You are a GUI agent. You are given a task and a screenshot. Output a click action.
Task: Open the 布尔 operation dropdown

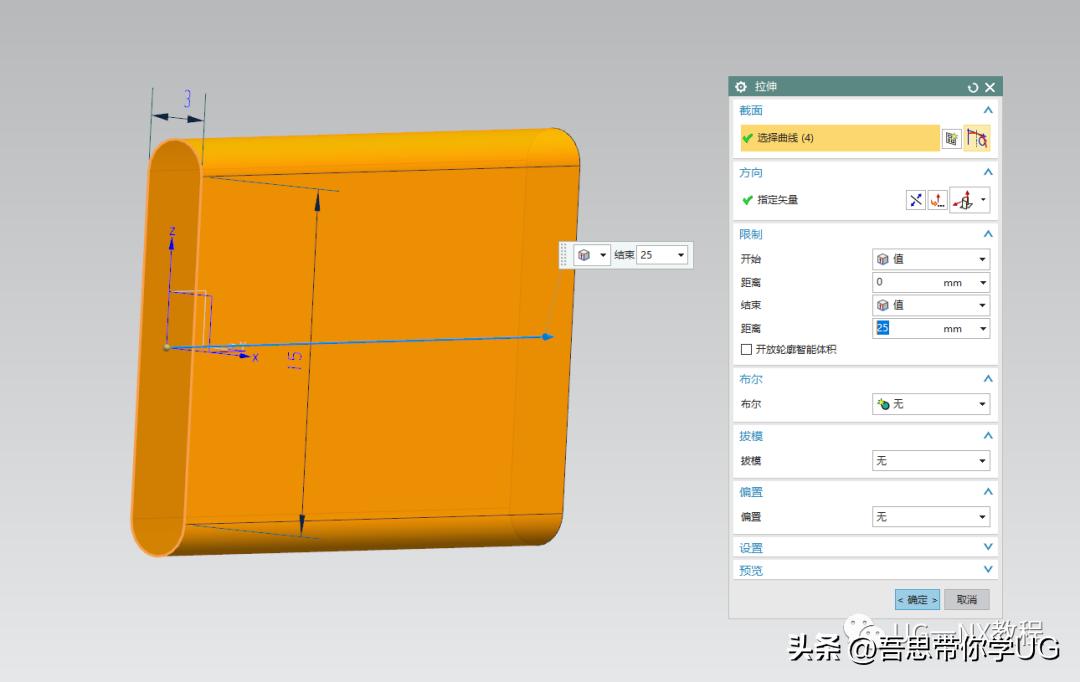(x=930, y=404)
